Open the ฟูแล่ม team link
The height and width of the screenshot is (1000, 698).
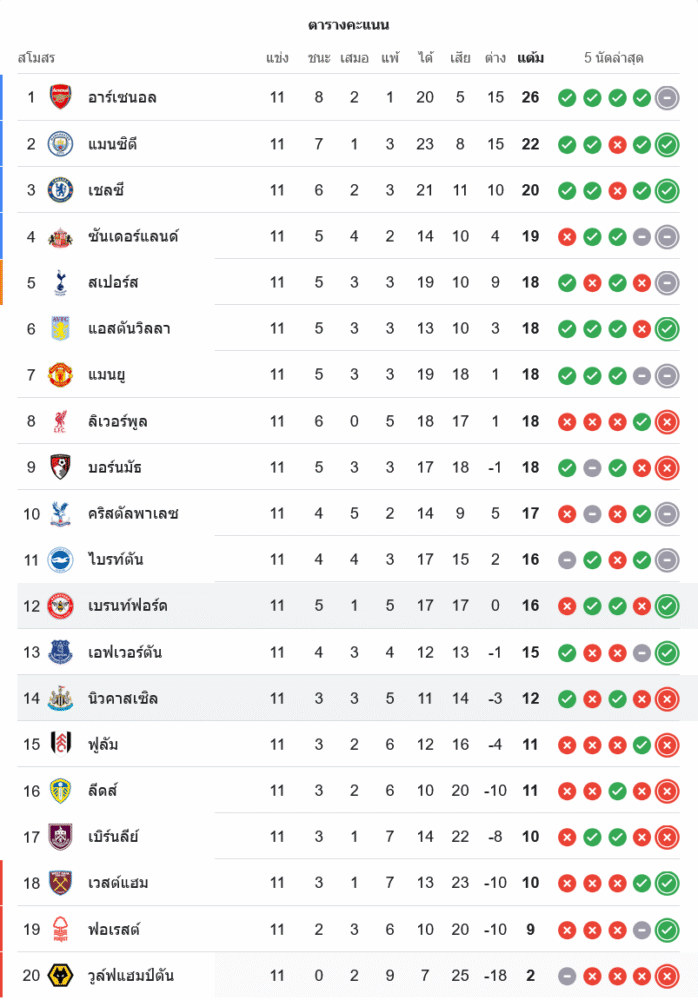click(103, 745)
